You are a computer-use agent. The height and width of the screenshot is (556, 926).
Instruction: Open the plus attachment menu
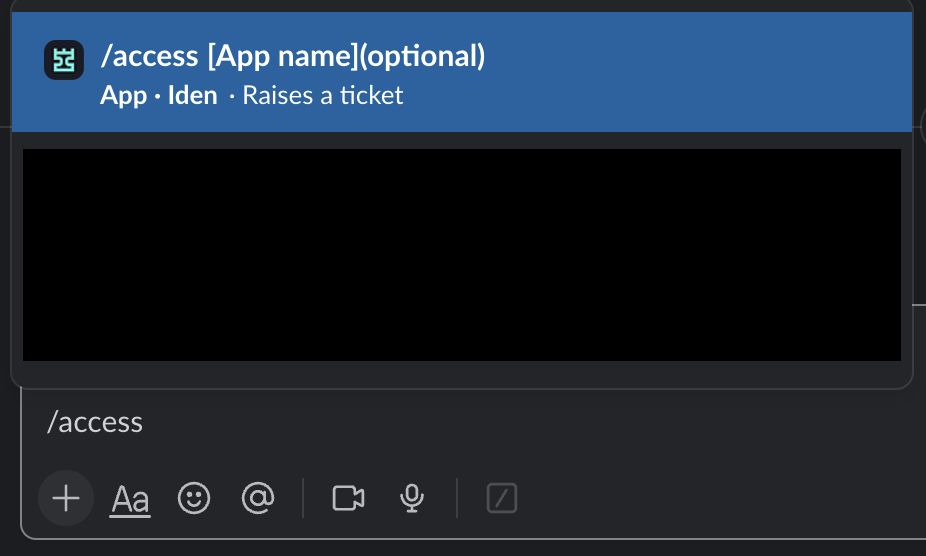[x=66, y=498]
